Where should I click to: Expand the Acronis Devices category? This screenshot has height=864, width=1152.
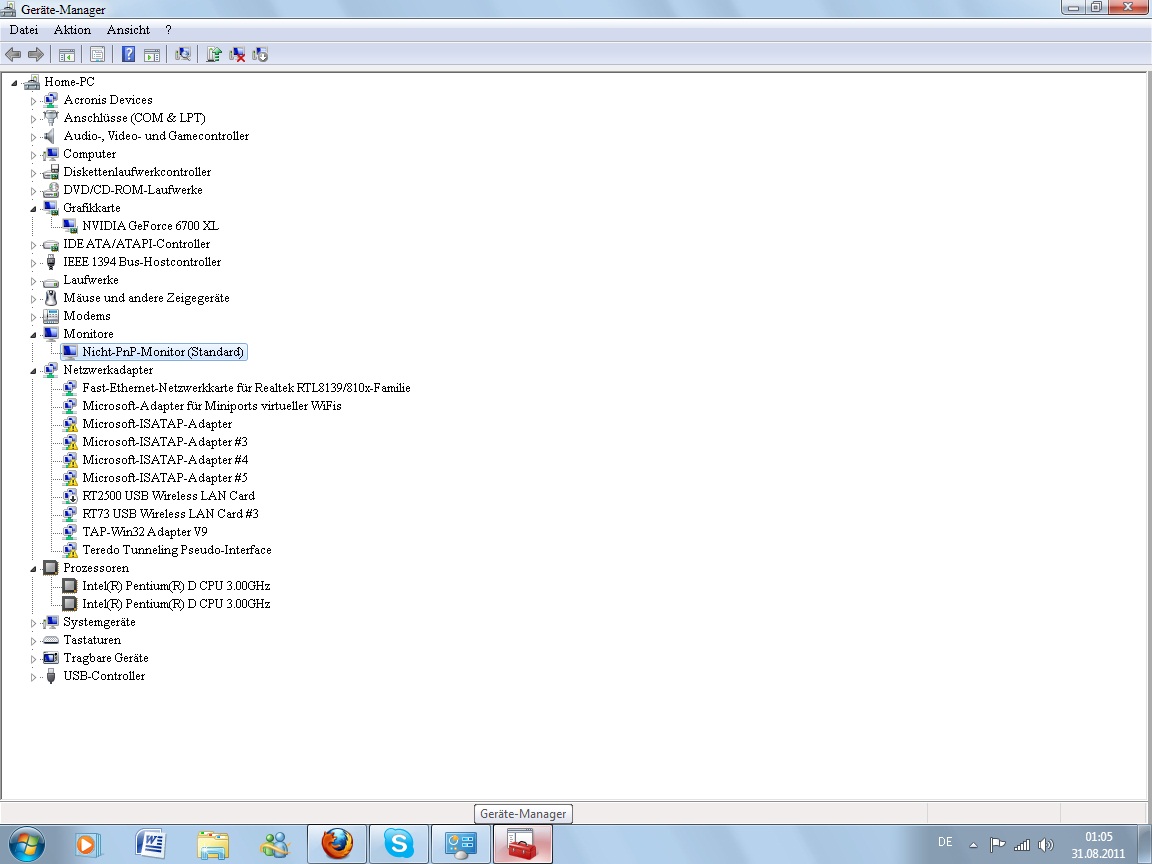pyautogui.click(x=33, y=101)
